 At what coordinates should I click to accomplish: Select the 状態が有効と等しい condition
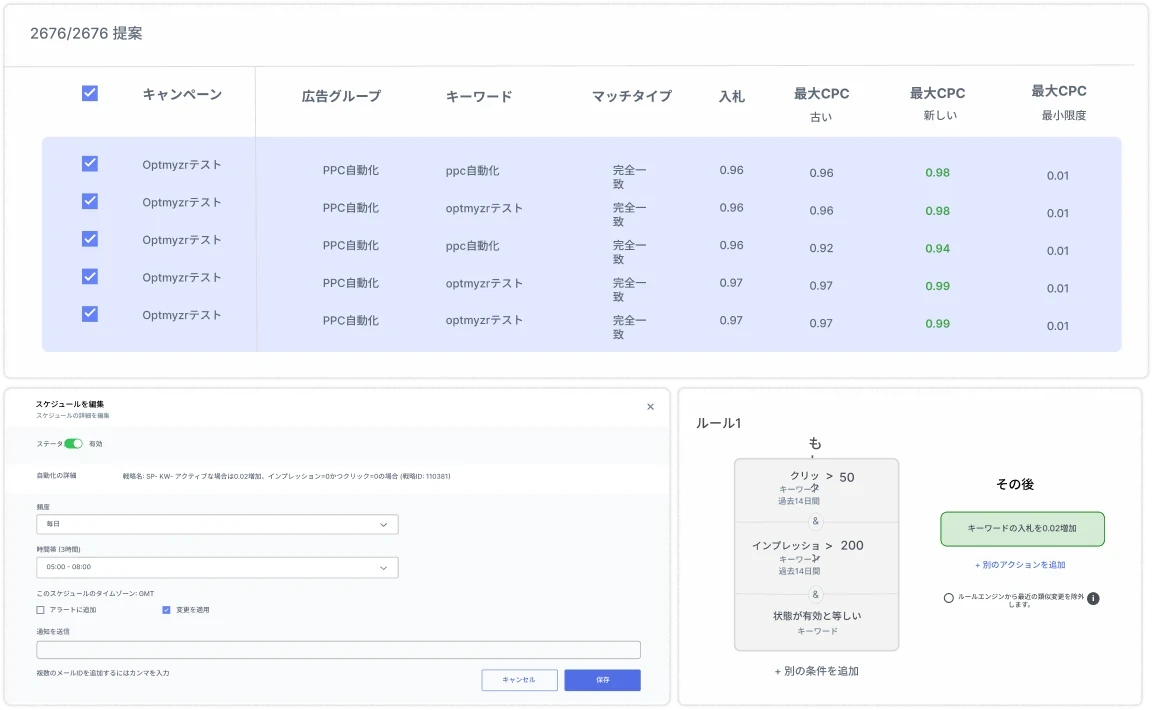[x=816, y=623]
